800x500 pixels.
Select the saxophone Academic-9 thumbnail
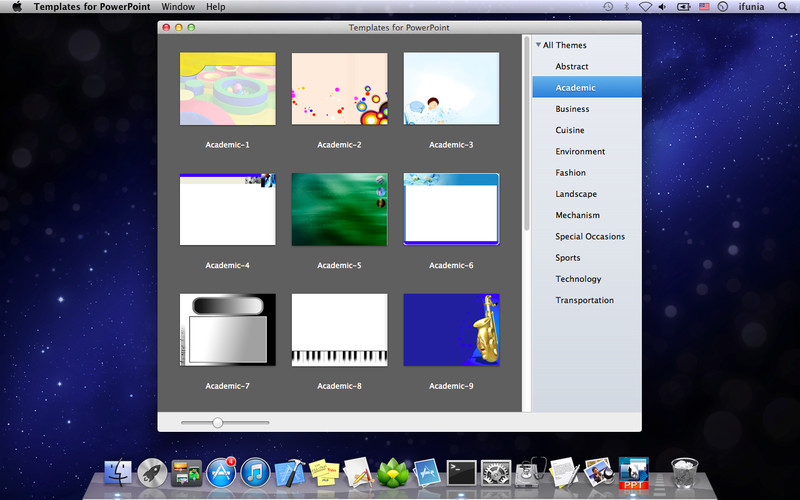(x=451, y=330)
